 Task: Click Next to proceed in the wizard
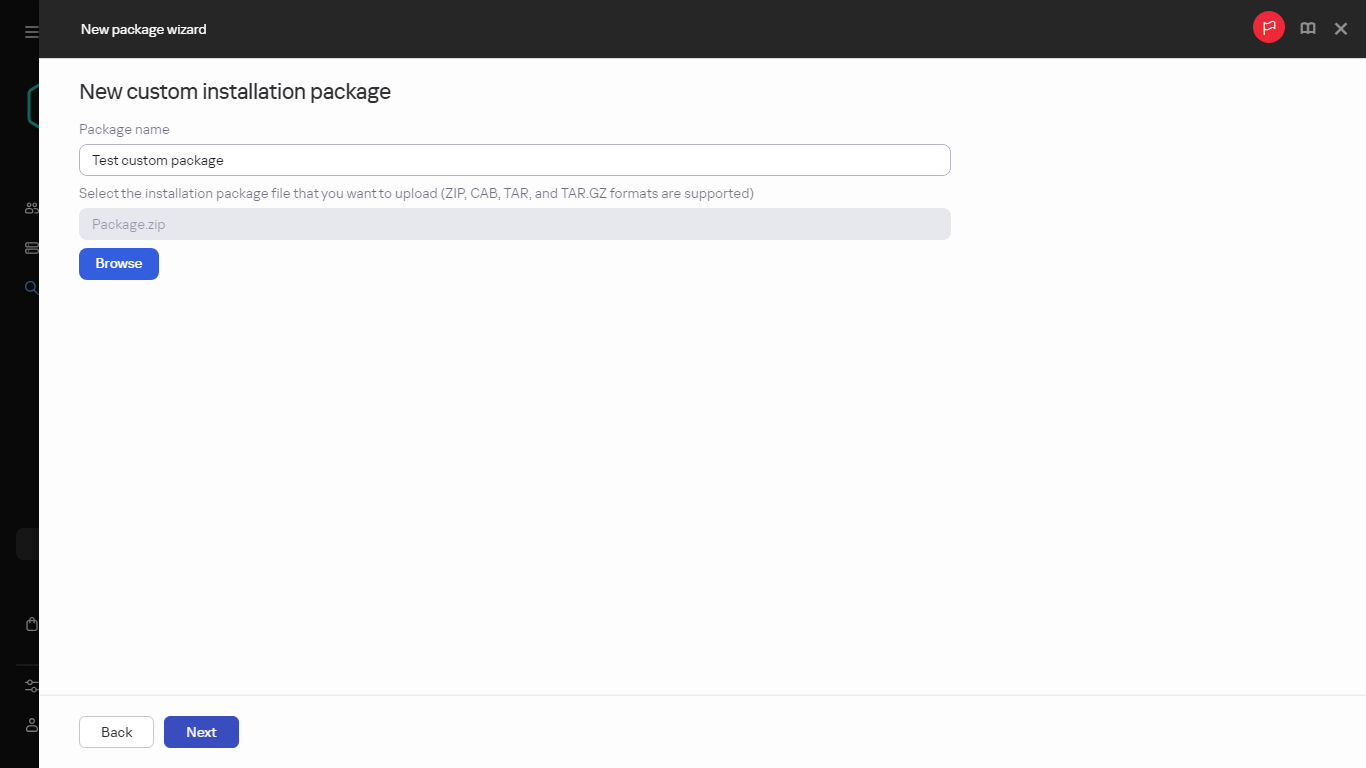tap(201, 731)
